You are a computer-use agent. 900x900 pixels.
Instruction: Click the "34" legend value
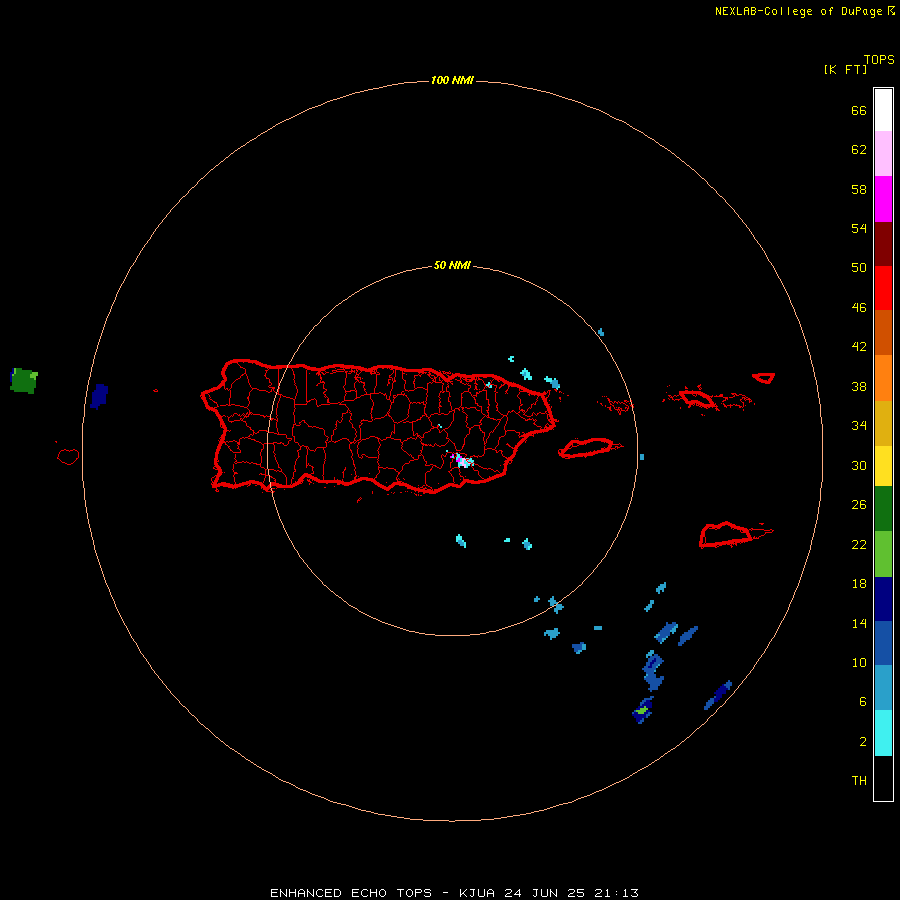pos(859,425)
